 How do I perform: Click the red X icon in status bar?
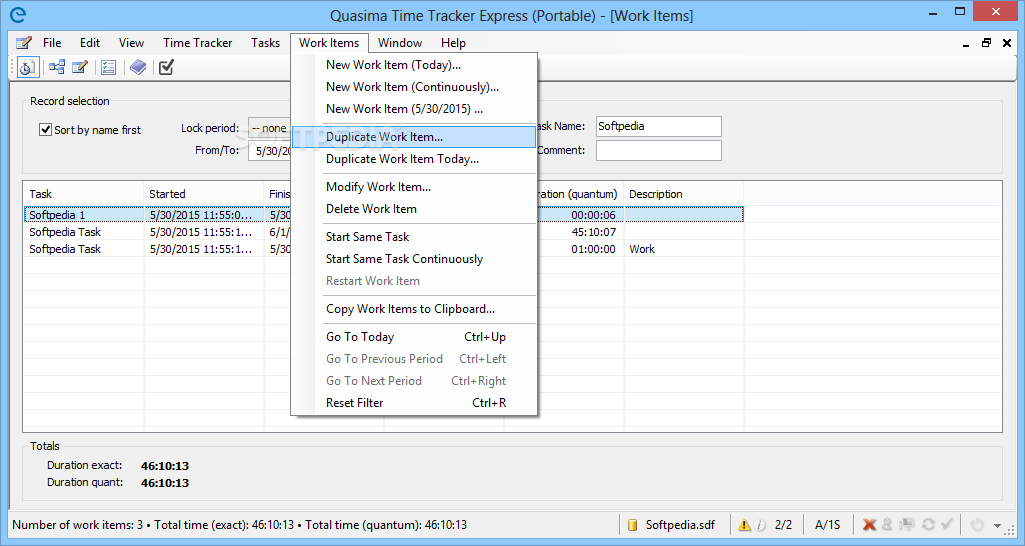pyautogui.click(x=869, y=524)
